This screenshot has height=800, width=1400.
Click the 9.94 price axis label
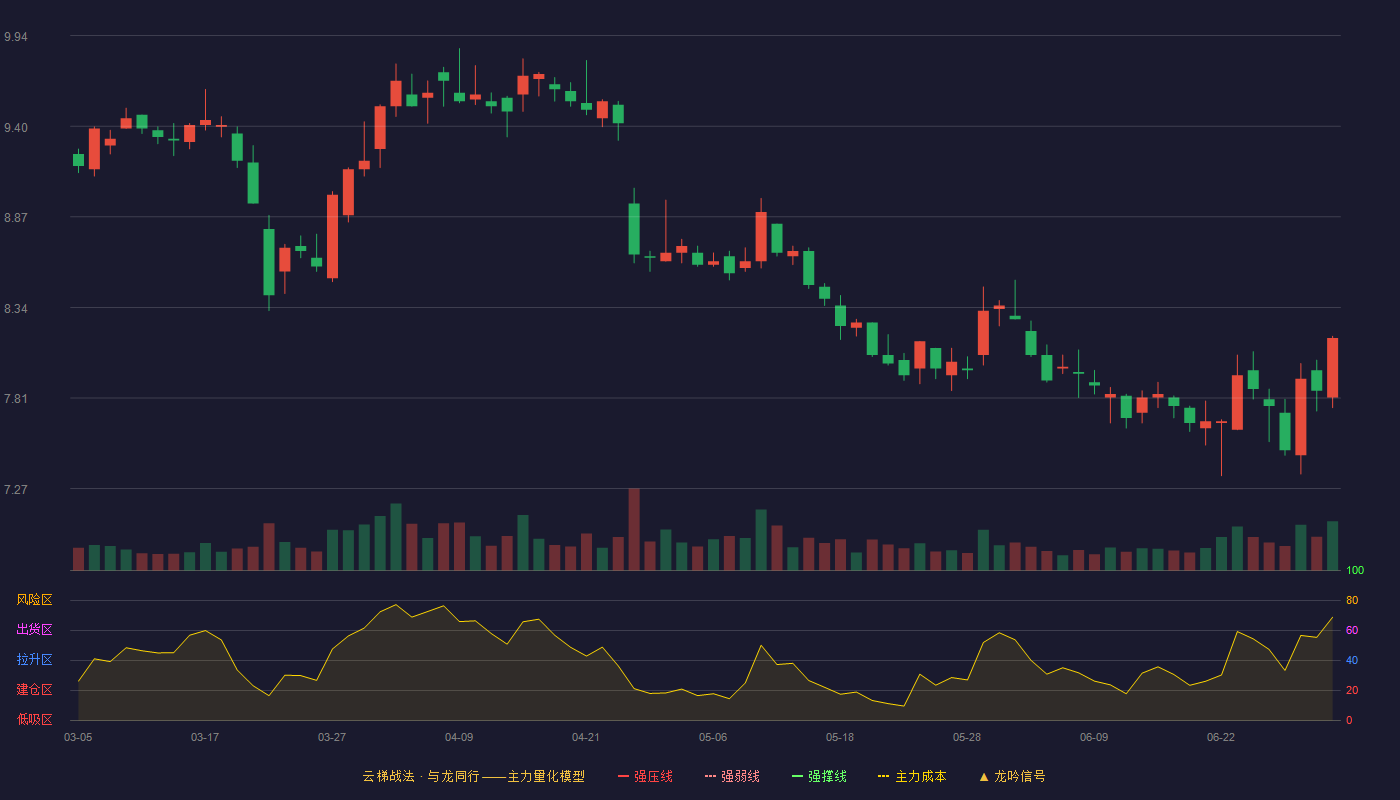coord(16,37)
